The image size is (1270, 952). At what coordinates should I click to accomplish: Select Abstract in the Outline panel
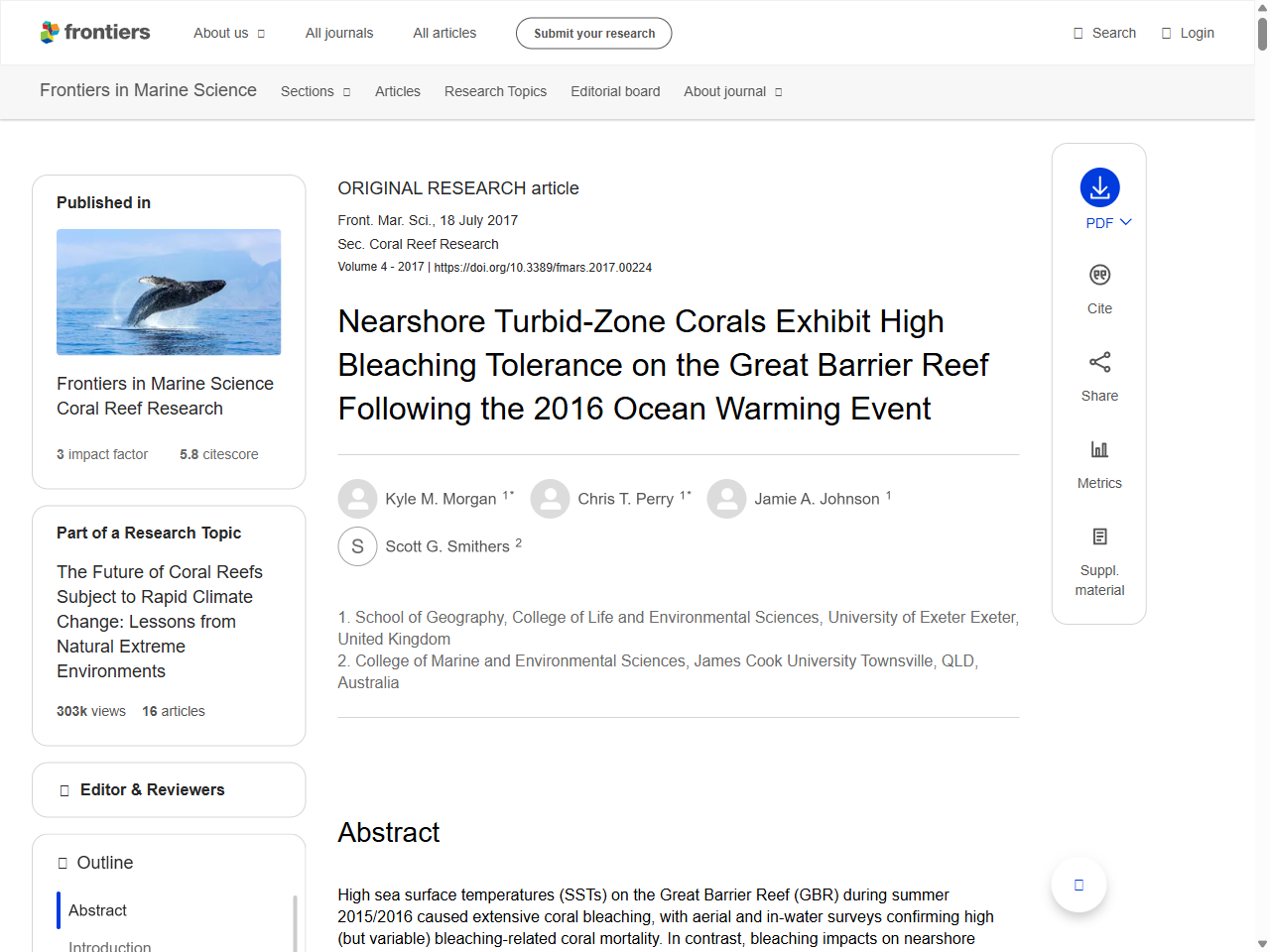(x=96, y=910)
